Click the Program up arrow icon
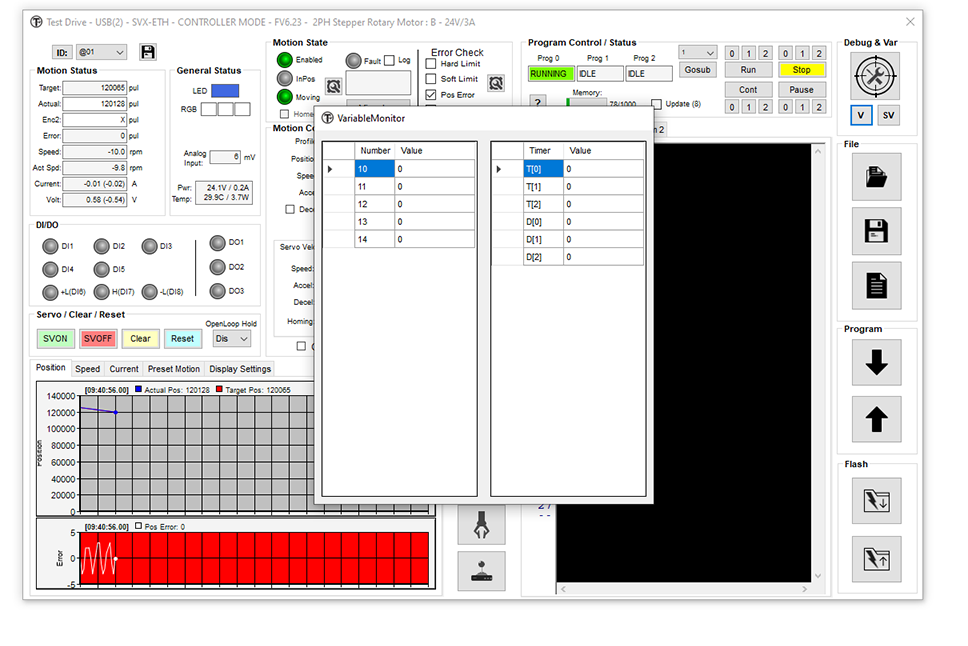The height and width of the screenshot is (646, 968). point(876,420)
